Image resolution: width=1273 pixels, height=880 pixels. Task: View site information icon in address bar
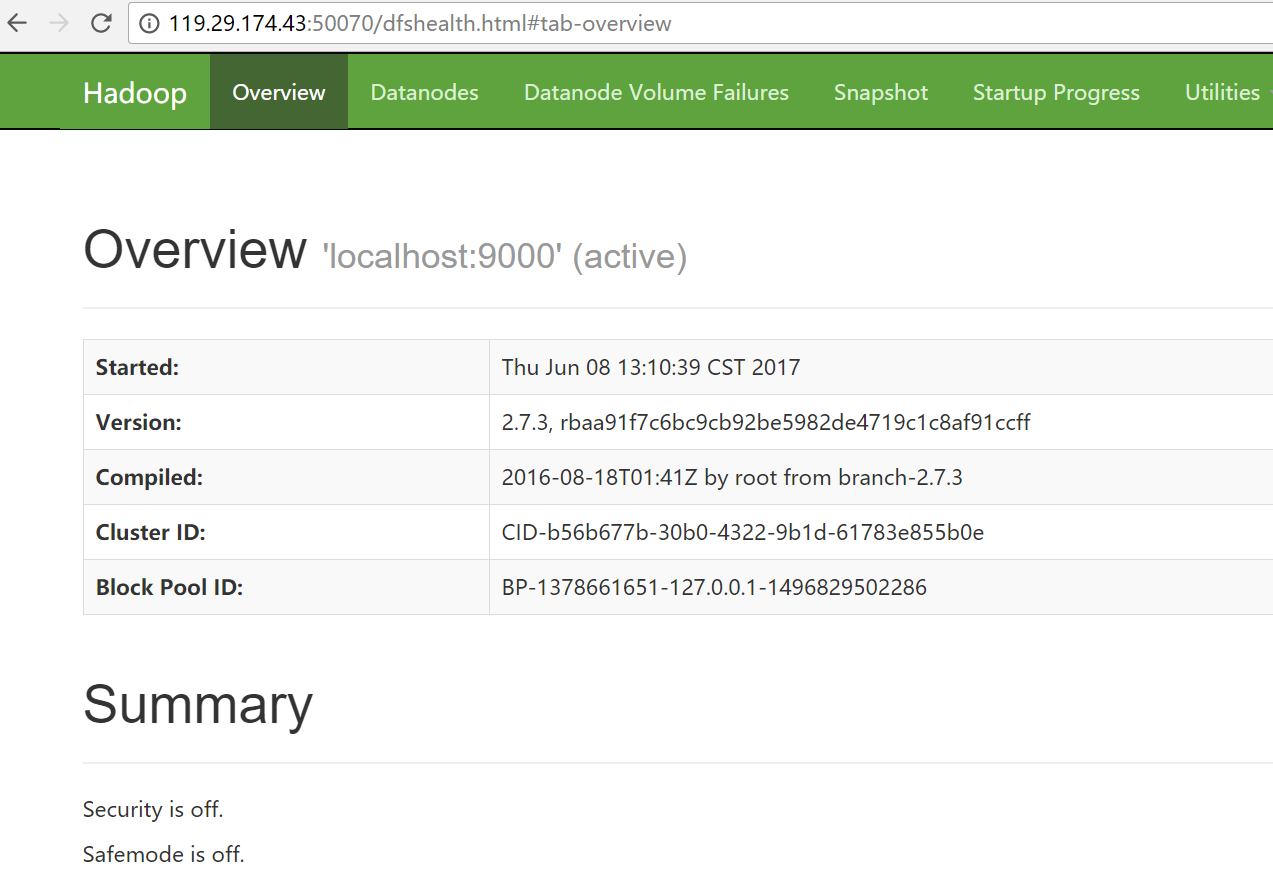pyautogui.click(x=149, y=24)
